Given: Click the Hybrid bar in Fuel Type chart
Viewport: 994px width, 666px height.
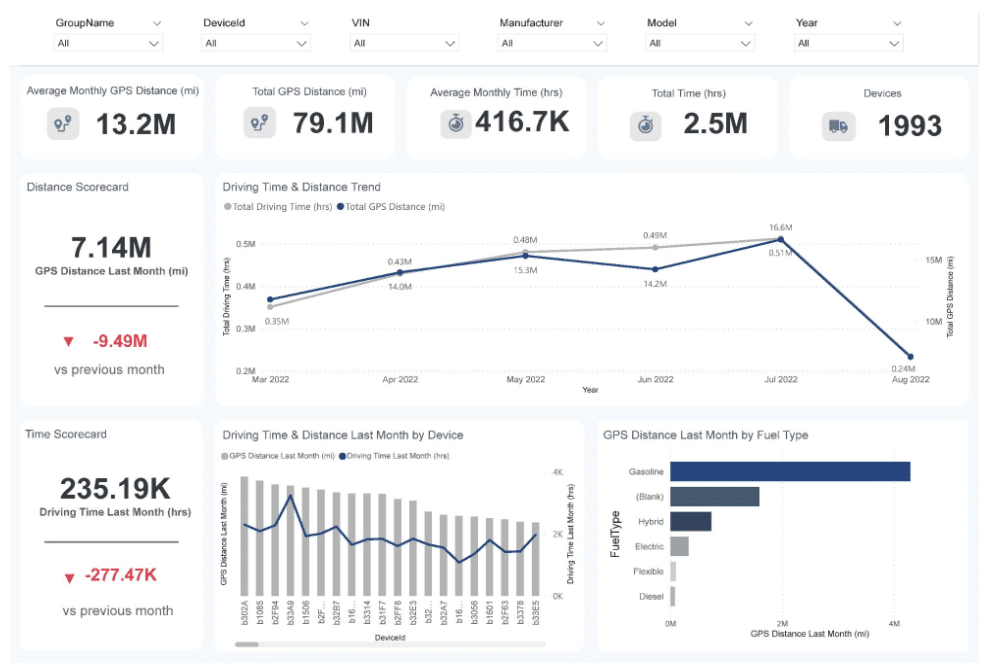Looking at the screenshot, I should point(690,521).
